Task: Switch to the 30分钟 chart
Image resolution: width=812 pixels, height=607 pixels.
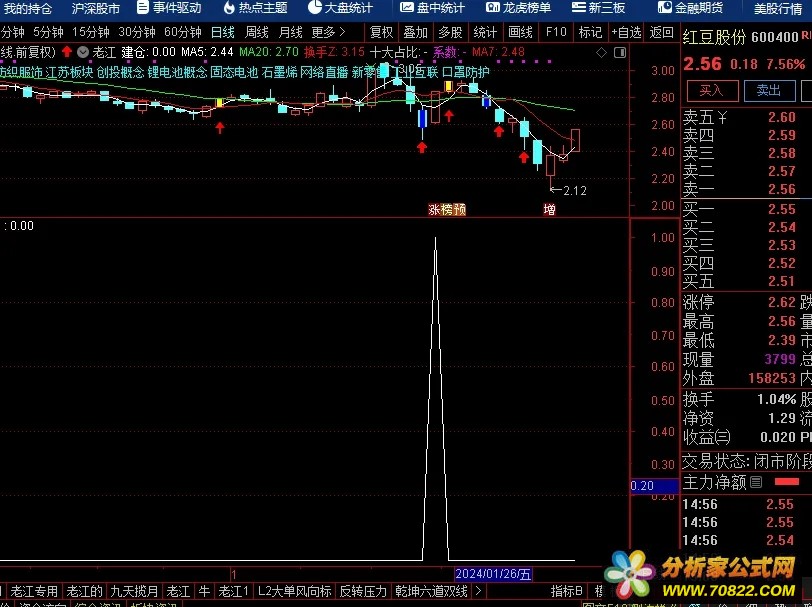Action: (137, 32)
